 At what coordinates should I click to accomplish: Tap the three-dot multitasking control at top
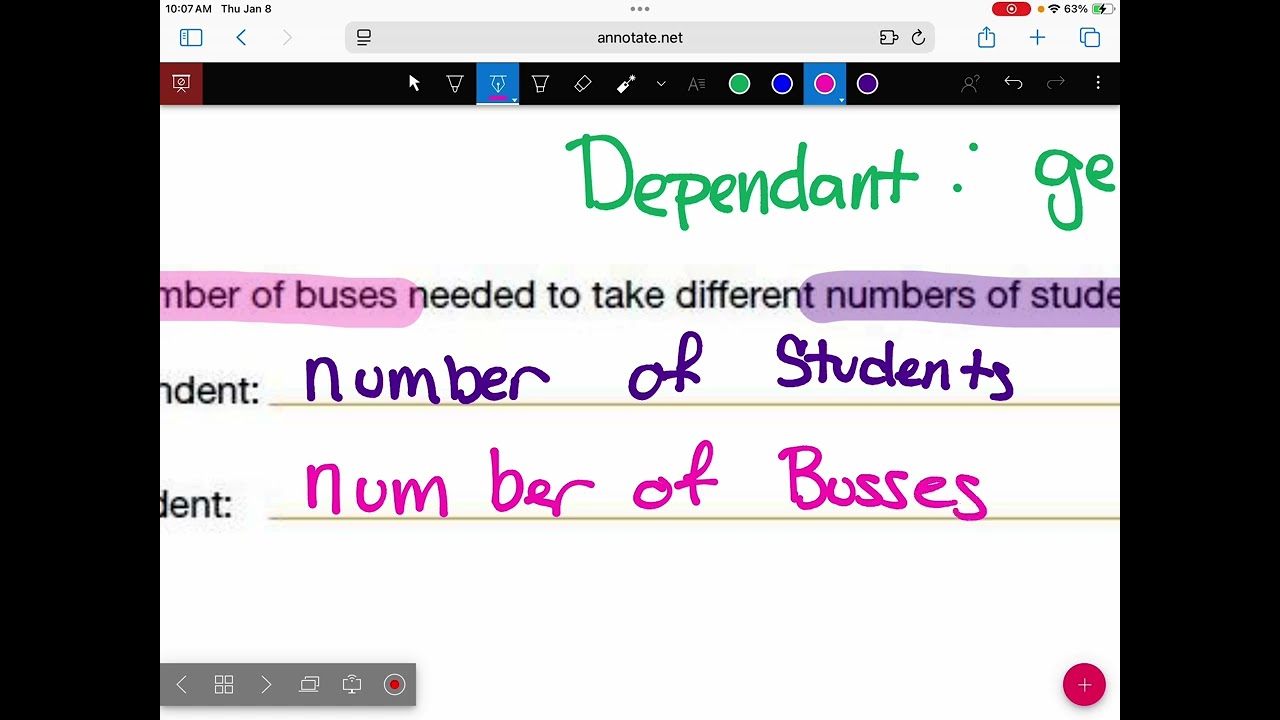tap(640, 9)
